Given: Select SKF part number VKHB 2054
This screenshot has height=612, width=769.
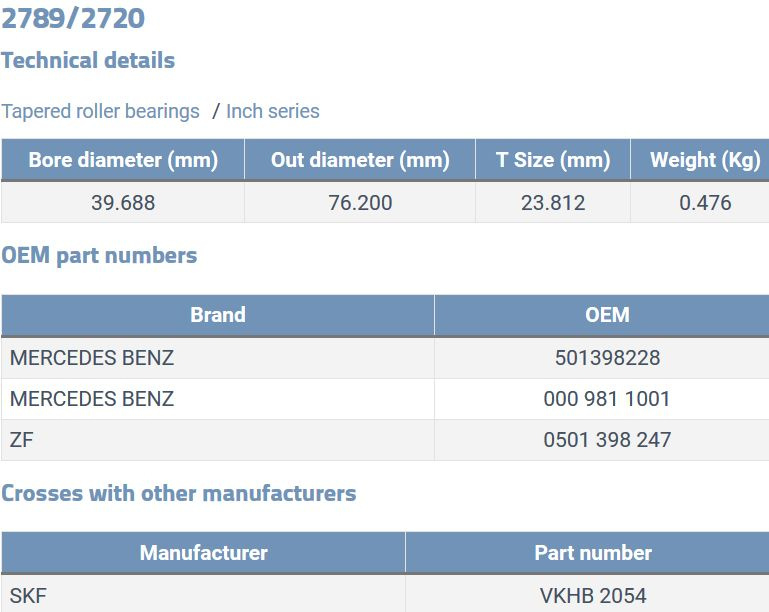Looking at the screenshot, I should click(x=593, y=596).
